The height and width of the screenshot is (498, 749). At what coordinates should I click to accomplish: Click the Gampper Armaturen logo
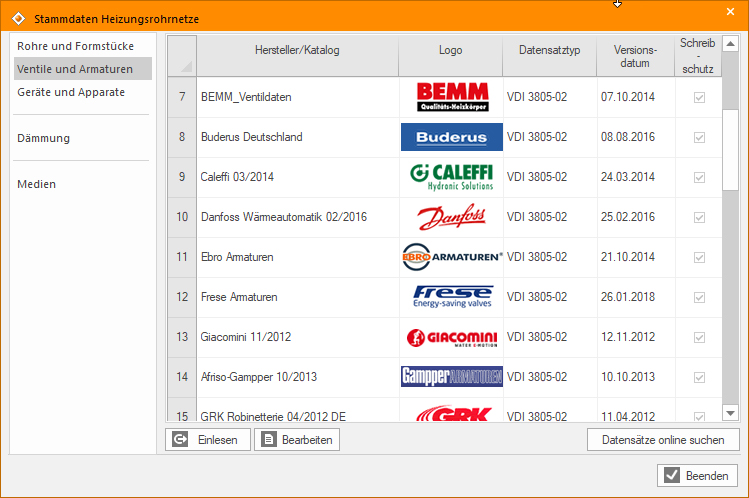pos(452,376)
